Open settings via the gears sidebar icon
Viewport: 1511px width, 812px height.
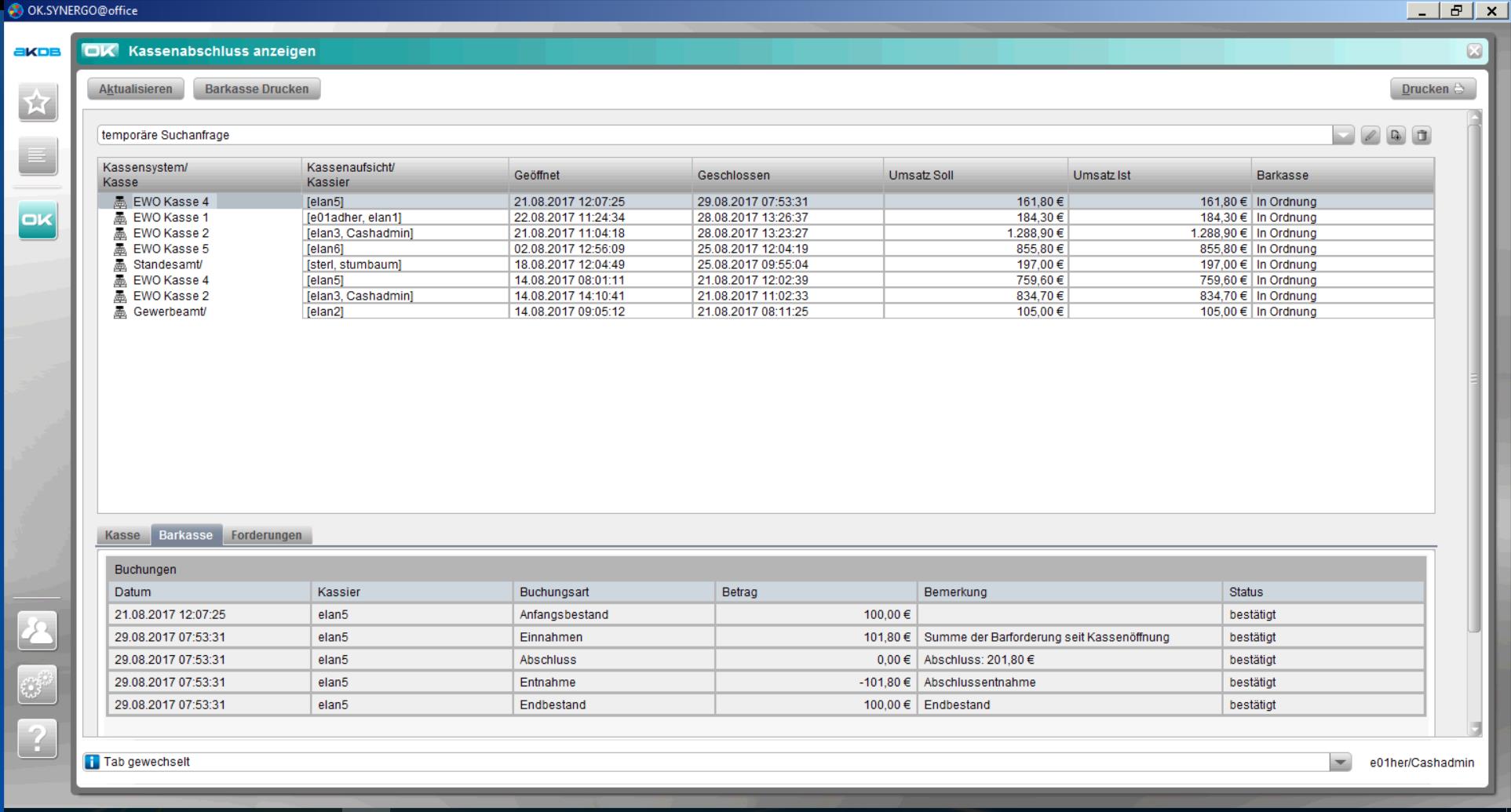click(37, 686)
